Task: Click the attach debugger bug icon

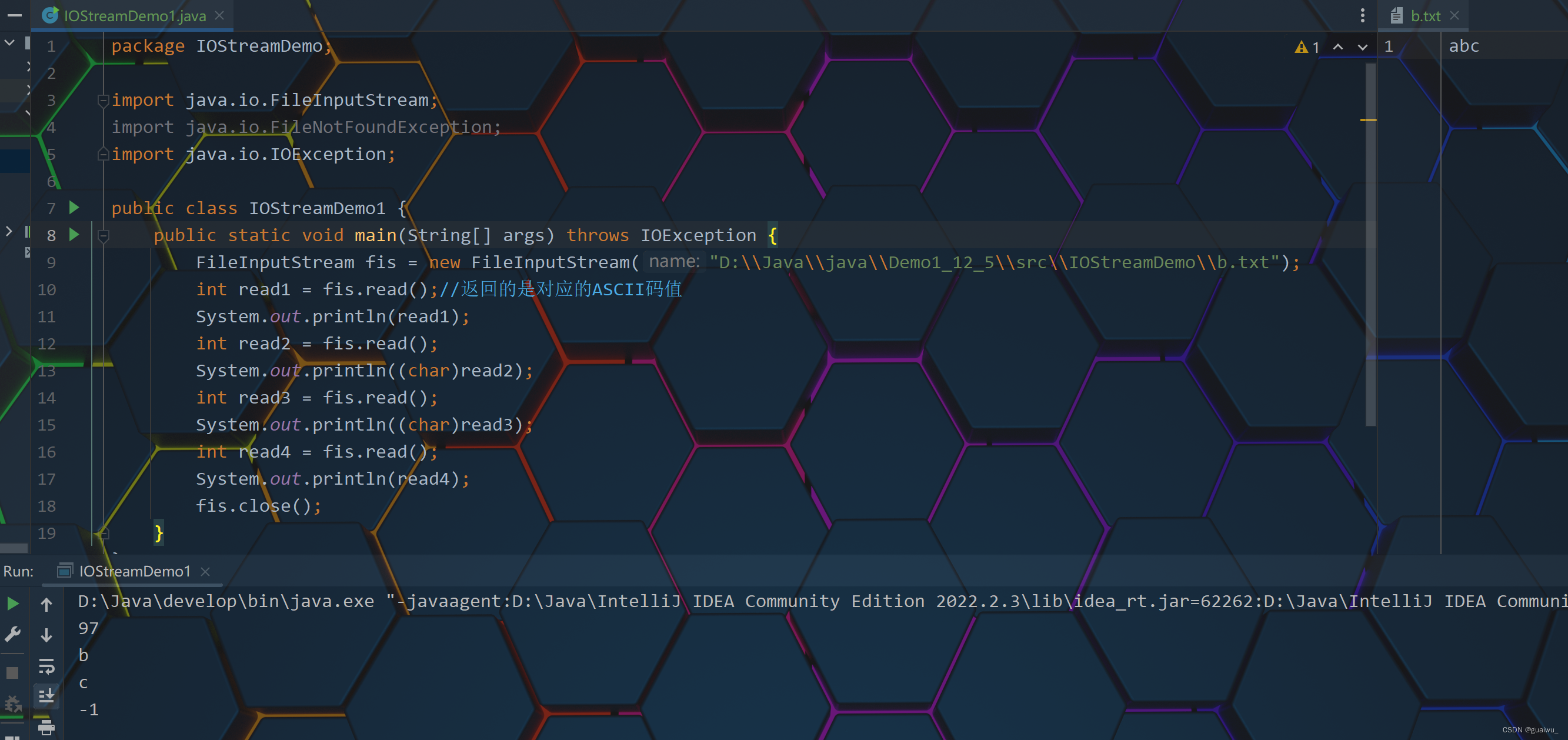Action: pyautogui.click(x=13, y=704)
